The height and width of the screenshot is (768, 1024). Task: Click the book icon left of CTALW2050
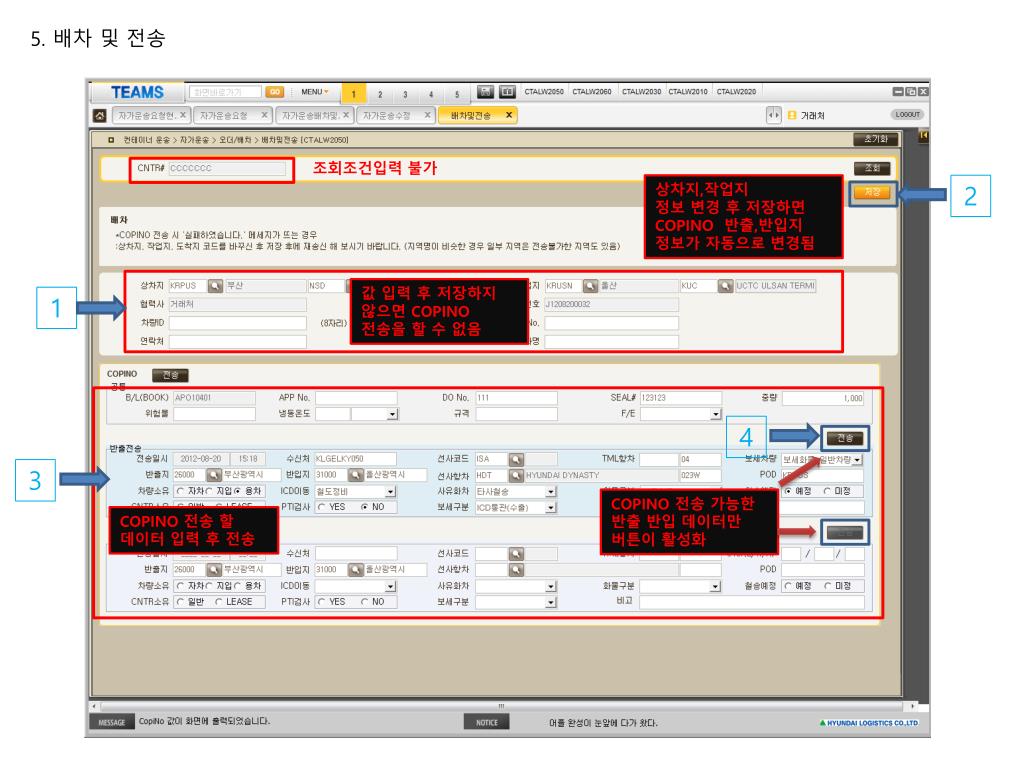[x=507, y=92]
